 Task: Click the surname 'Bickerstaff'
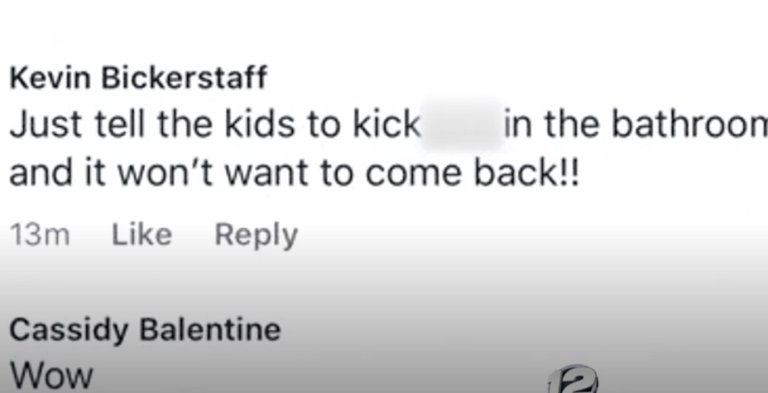tap(184, 78)
